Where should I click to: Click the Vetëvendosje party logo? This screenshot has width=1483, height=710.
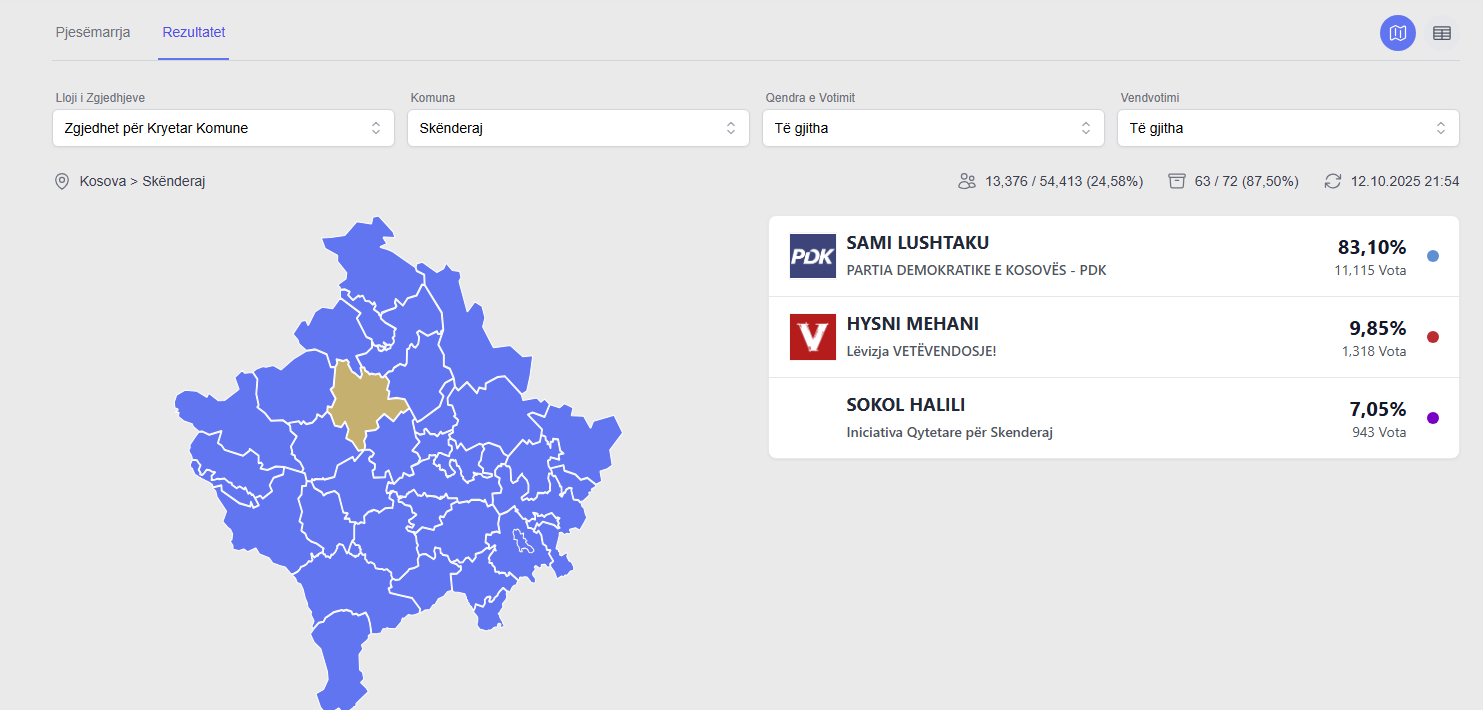point(812,337)
